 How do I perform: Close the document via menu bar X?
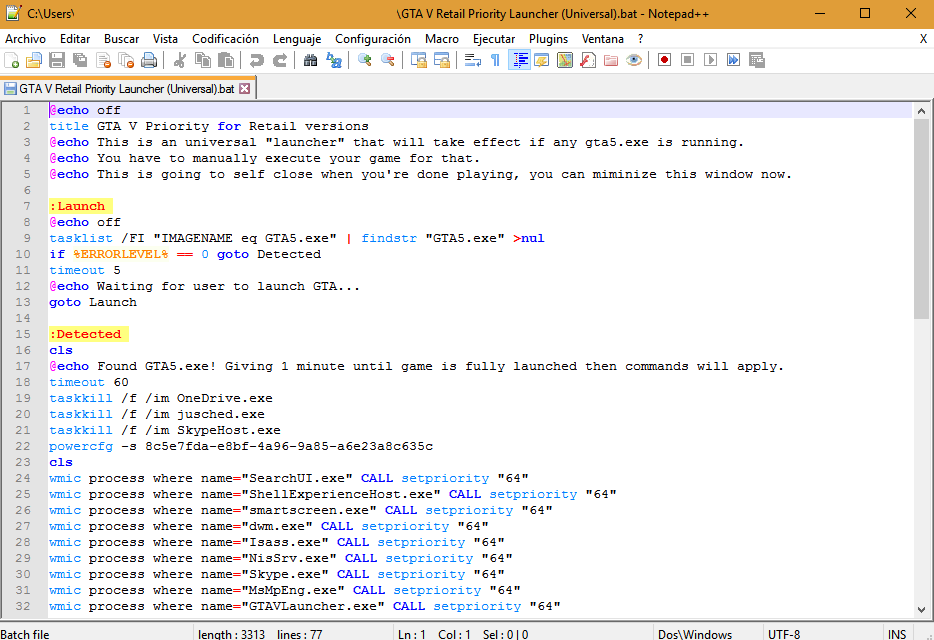pyautogui.click(x=923, y=39)
